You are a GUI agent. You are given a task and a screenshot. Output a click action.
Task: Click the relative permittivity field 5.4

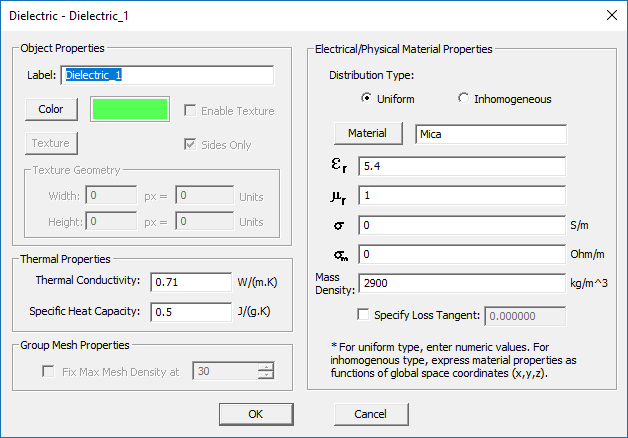(461, 166)
